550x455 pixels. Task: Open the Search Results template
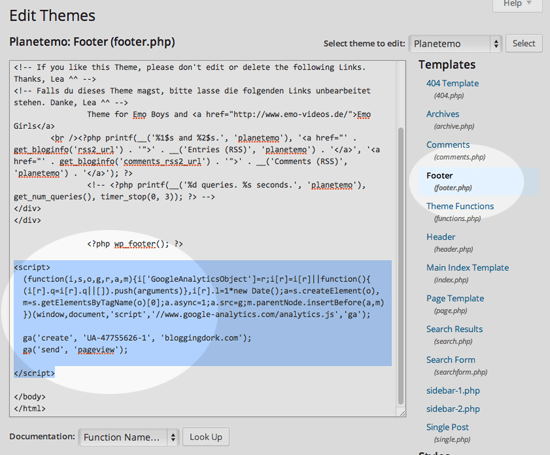tap(454, 329)
